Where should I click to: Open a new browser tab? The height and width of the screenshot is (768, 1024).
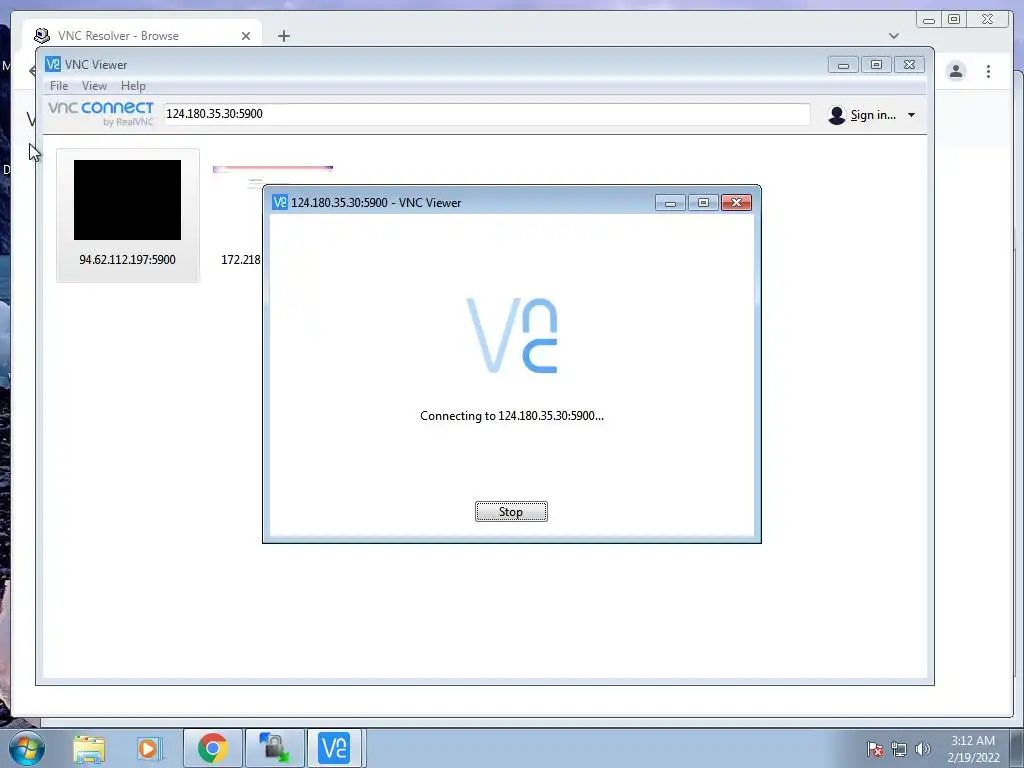pyautogui.click(x=283, y=36)
